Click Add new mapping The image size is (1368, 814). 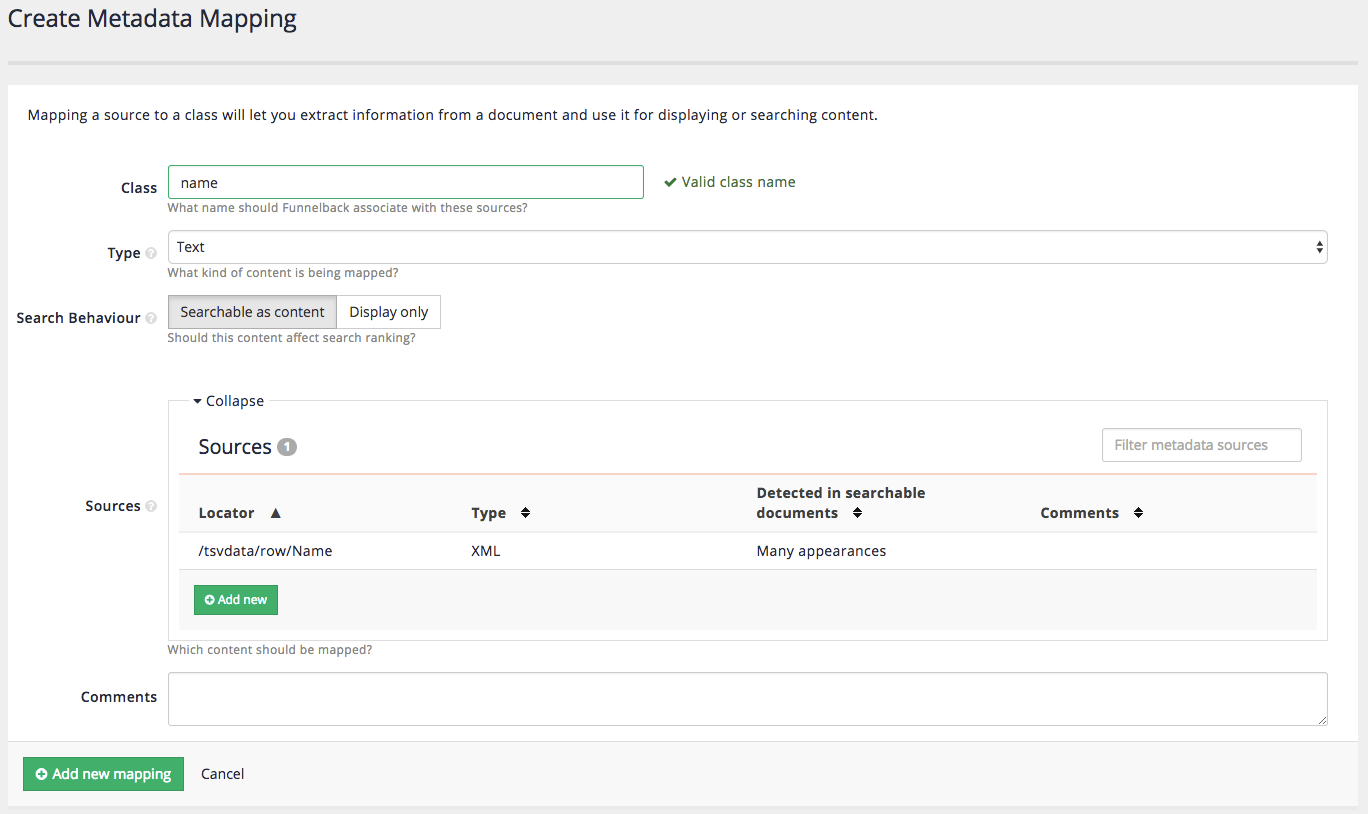pos(103,773)
